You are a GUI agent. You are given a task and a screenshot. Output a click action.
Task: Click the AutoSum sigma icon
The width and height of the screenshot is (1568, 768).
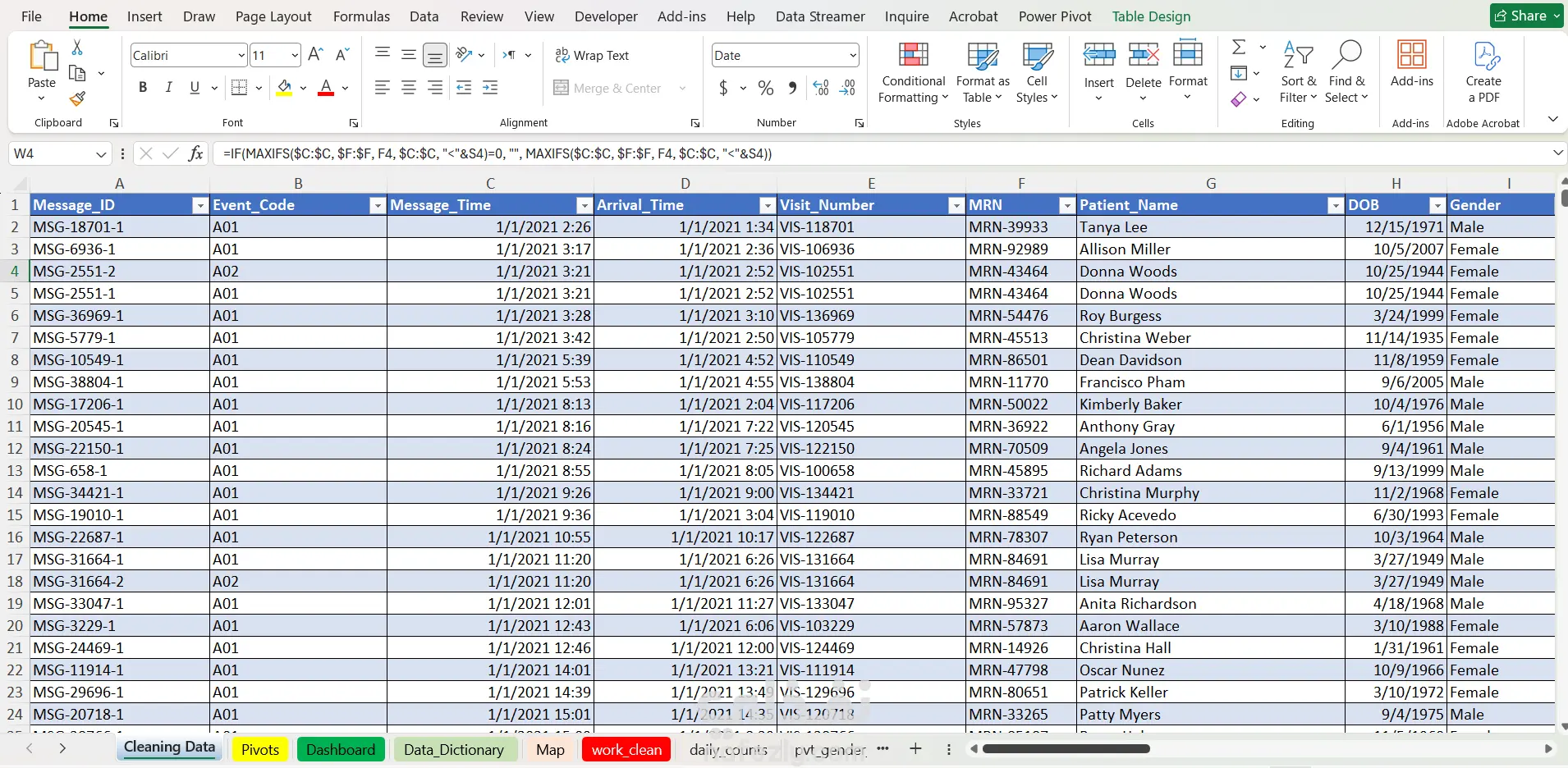click(1240, 48)
